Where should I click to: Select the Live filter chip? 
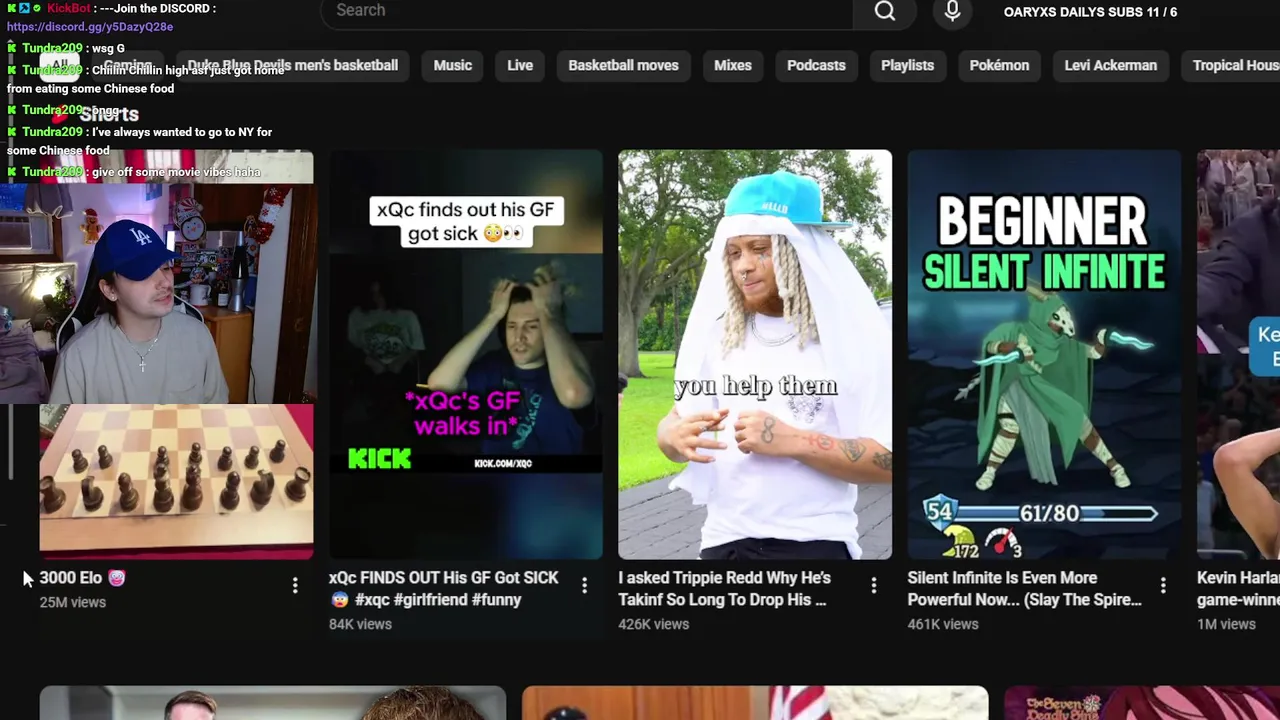tap(520, 65)
